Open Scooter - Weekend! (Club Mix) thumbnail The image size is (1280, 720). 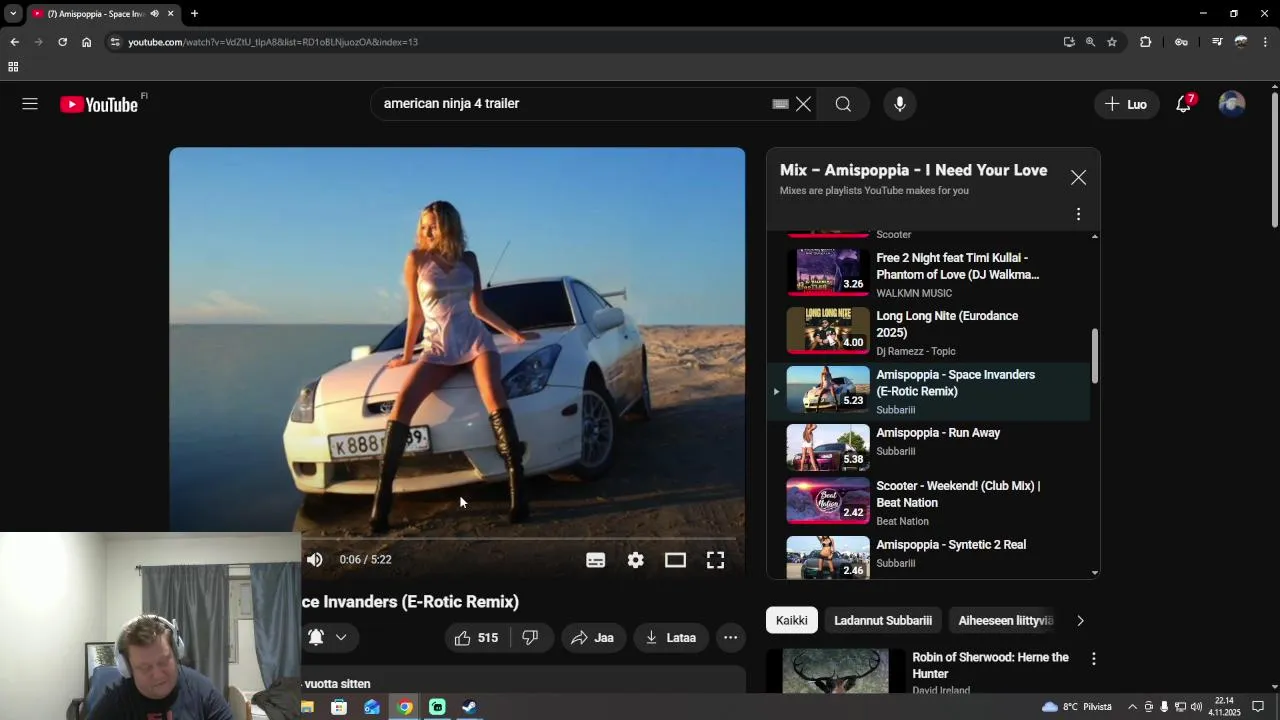click(828, 500)
